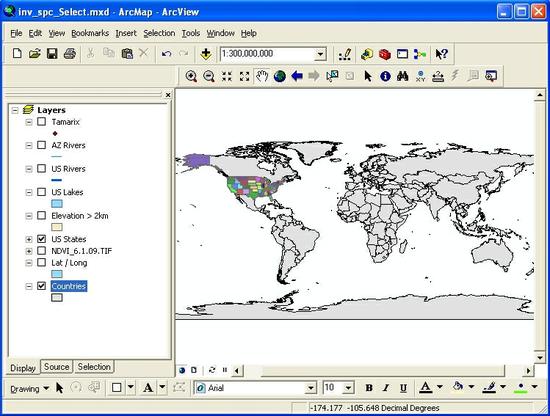Switch to the Selection tab
Screen dimensions: 550x416
pyautogui.click(x=94, y=367)
